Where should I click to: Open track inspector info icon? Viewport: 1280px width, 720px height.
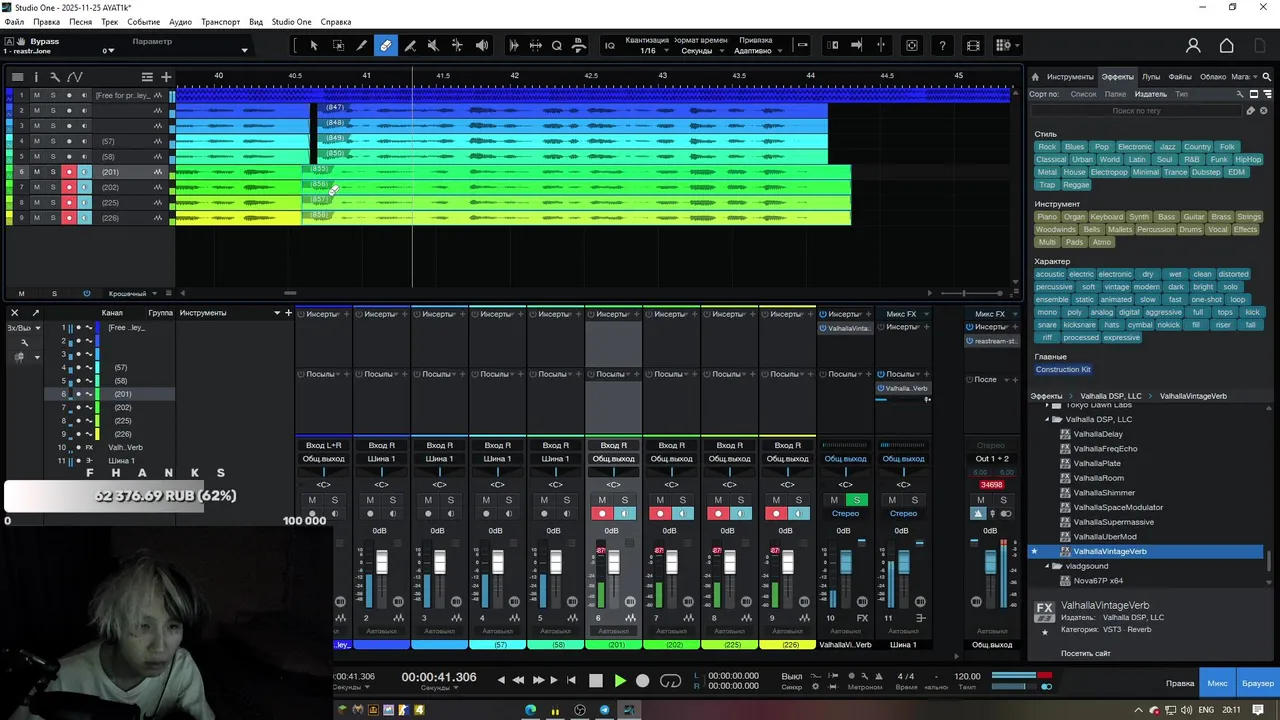click(36, 77)
